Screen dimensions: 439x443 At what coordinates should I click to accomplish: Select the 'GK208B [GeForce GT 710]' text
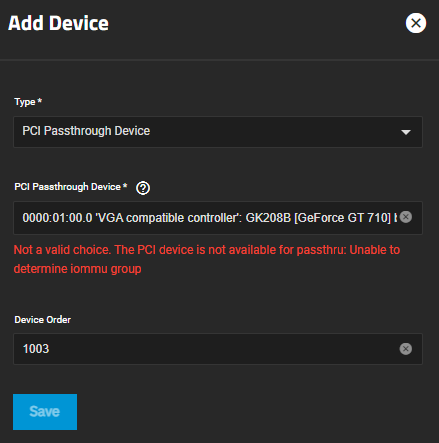[x=318, y=218]
